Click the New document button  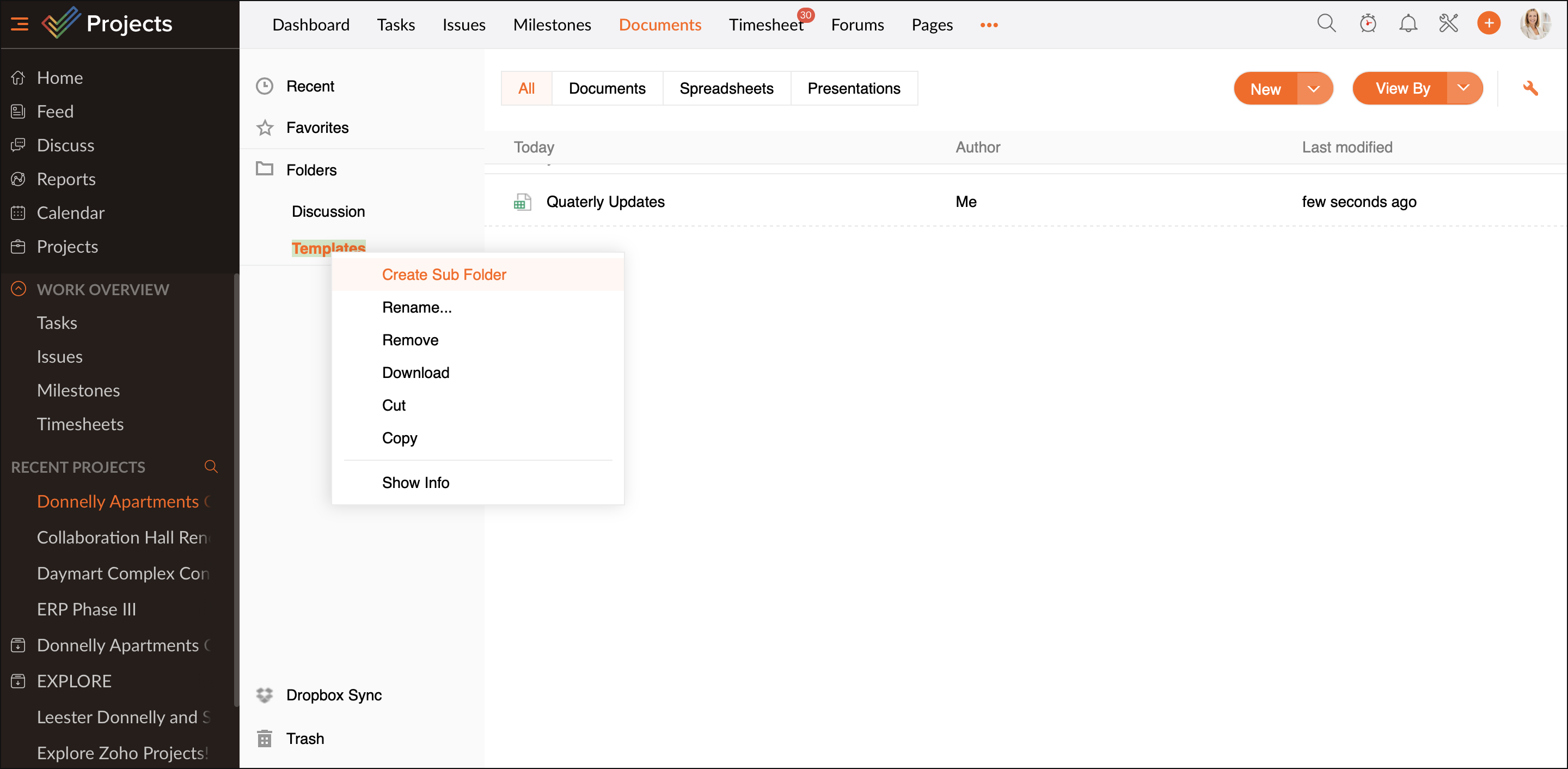(x=1265, y=89)
